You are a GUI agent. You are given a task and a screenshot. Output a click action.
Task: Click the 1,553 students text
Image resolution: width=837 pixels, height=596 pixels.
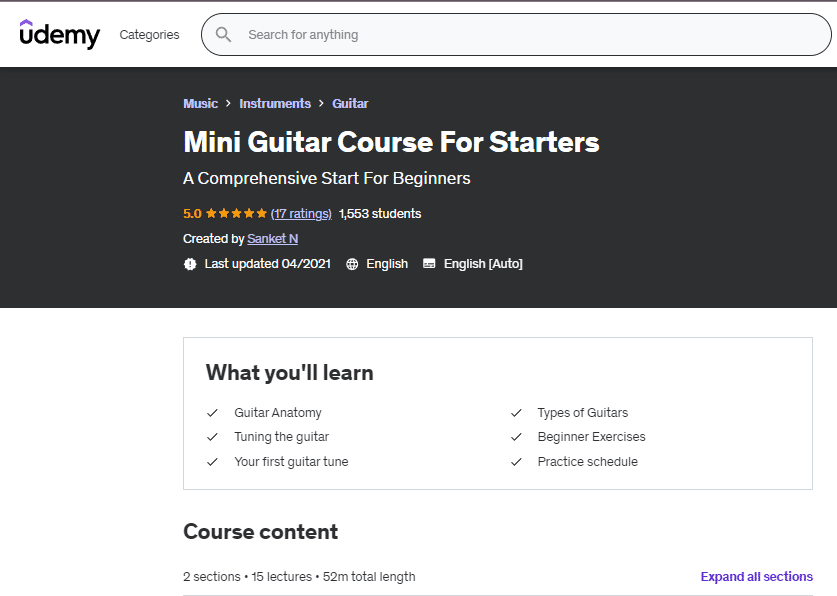click(x=380, y=214)
